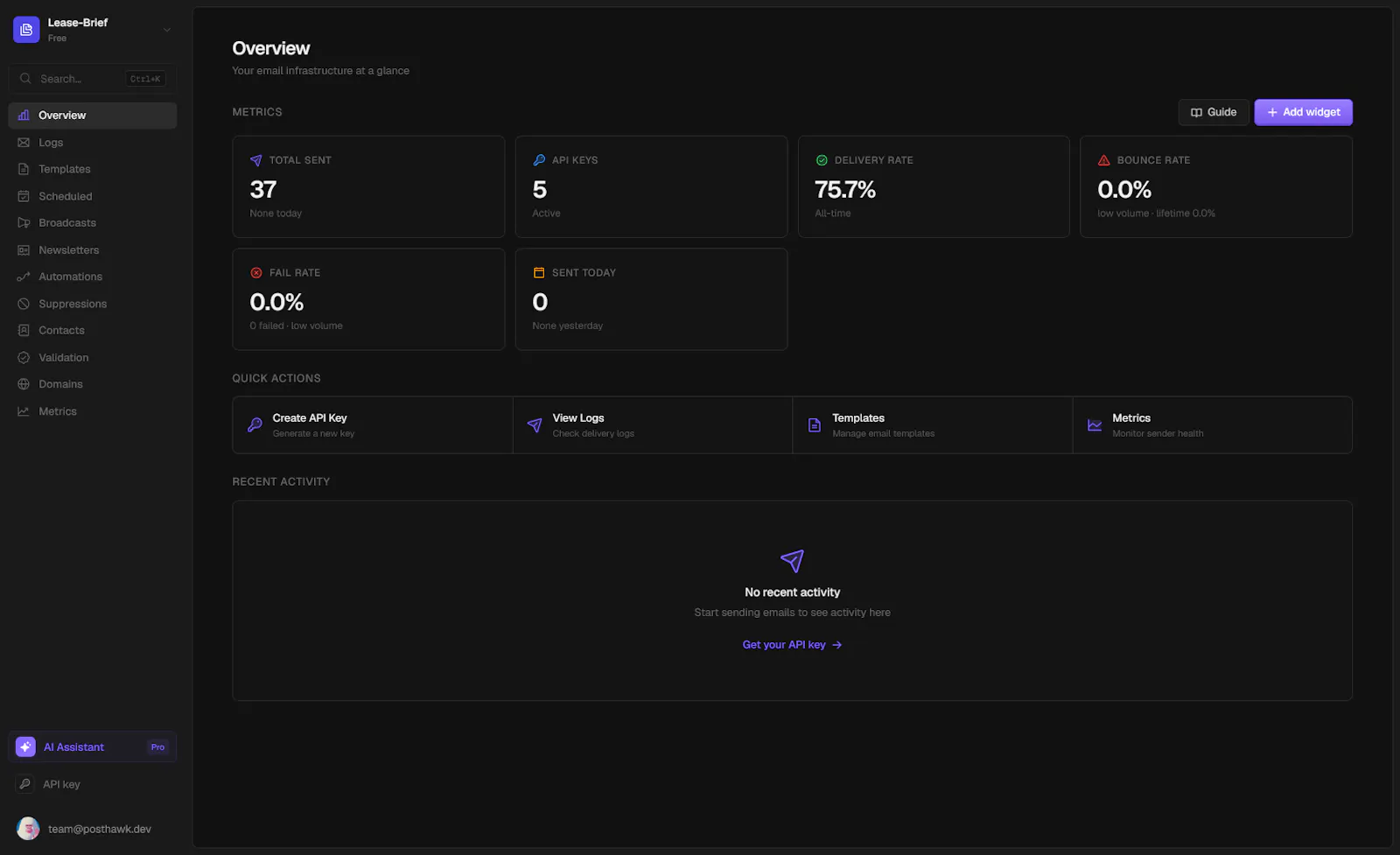Click the Metrics chart sidebar icon
1400x855 pixels.
(24, 411)
